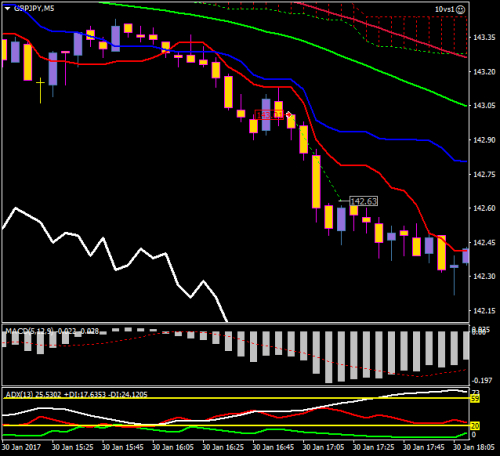Select the red dashed rectangle zone at top right
The width and height of the screenshot is (500, 456).
416,31
